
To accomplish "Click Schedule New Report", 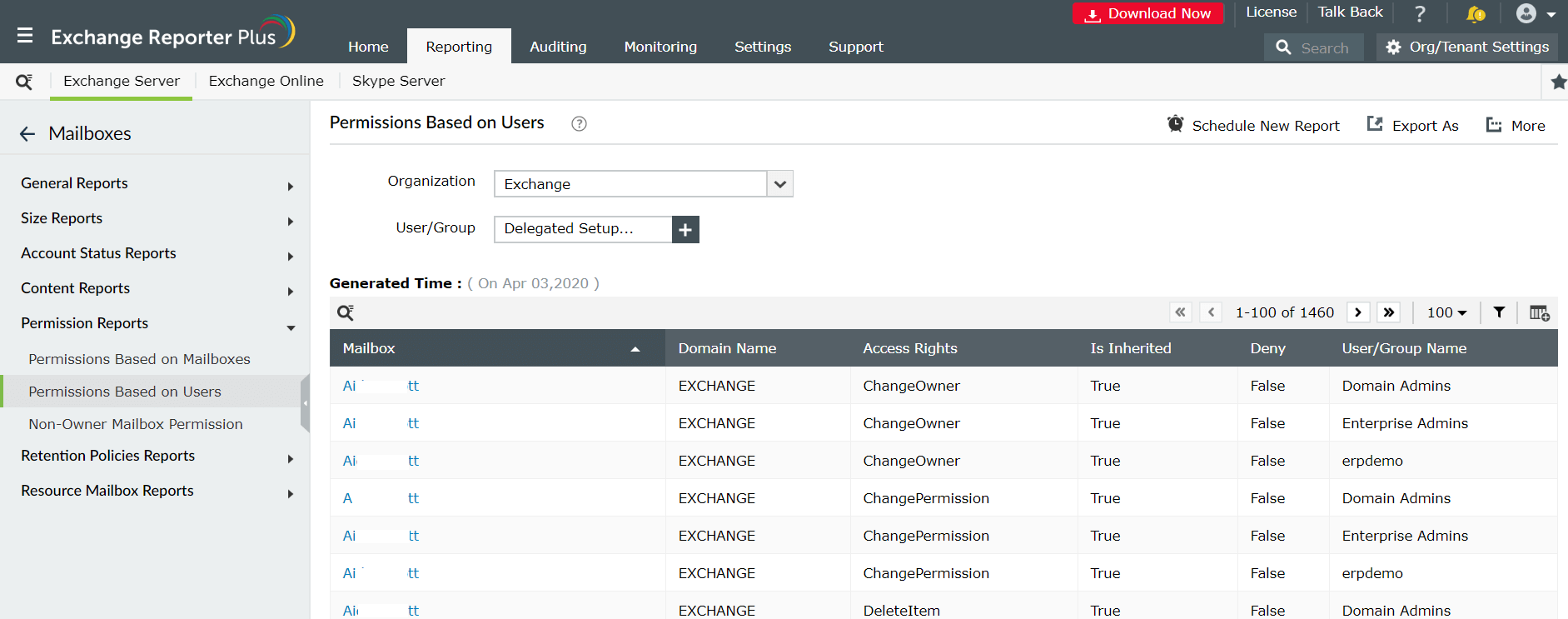I will pyautogui.click(x=1254, y=125).
